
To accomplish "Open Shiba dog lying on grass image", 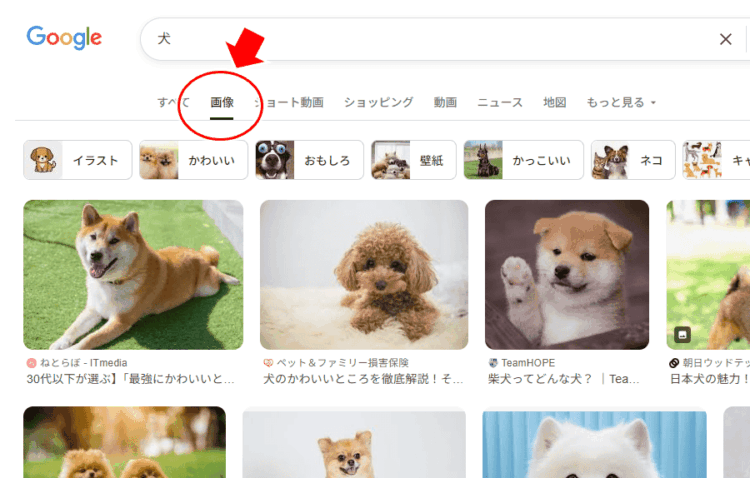I will [133, 275].
